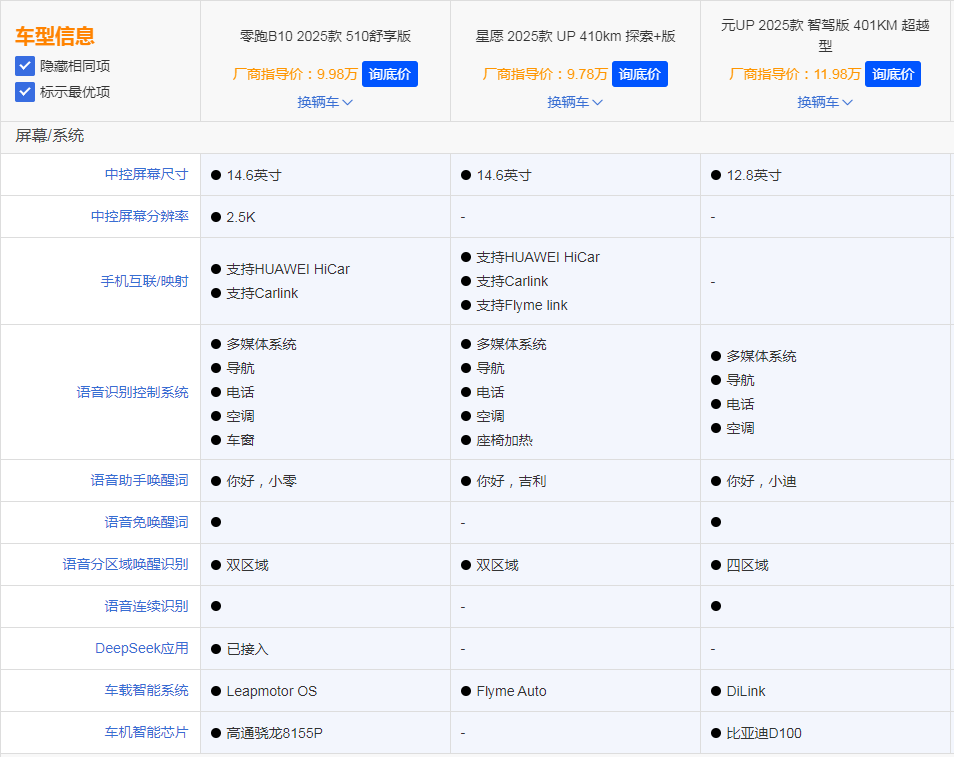This screenshot has height=757, width=954.
Task: Open the 换辆车 dropdown under 零跑B10
Action: [x=324, y=102]
